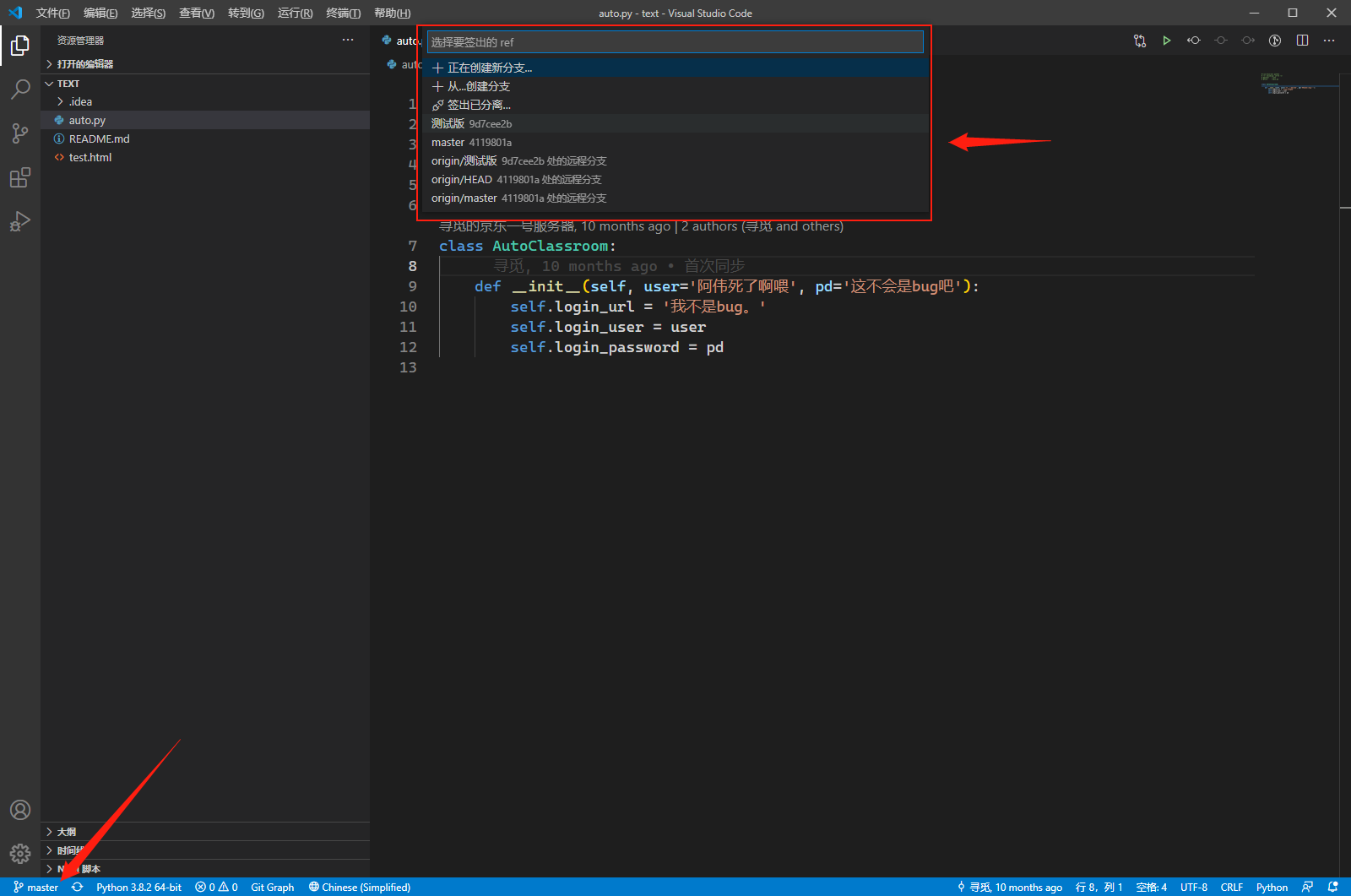This screenshot has width=1351, height=896.
Task: Open the Run and Debug view
Action: click(x=20, y=221)
